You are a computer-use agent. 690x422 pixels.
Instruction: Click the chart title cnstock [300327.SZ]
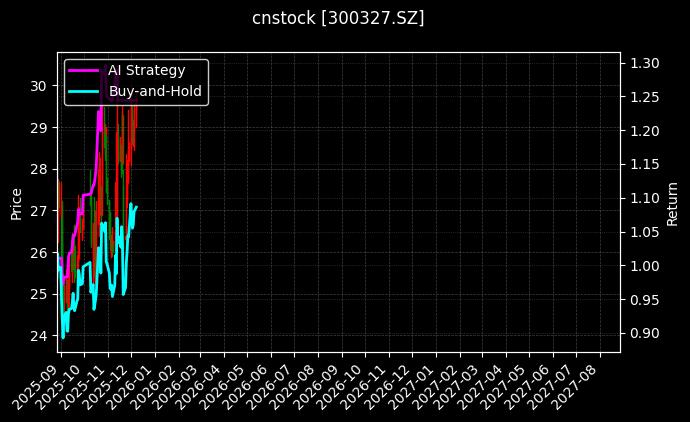pos(338,18)
